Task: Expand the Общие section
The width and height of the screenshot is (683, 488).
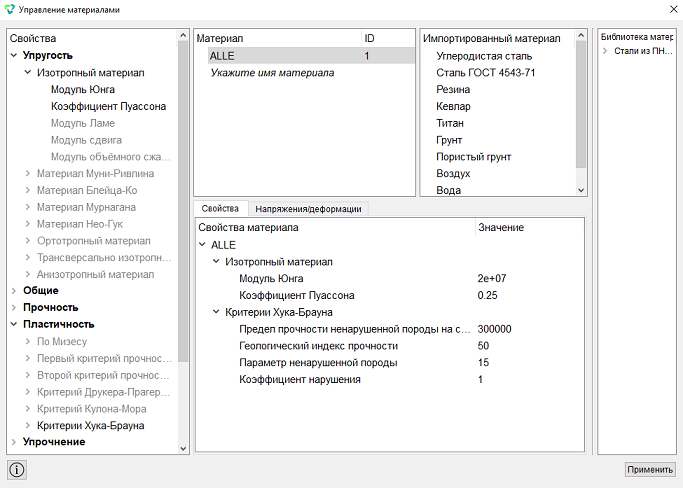Action: [x=14, y=291]
